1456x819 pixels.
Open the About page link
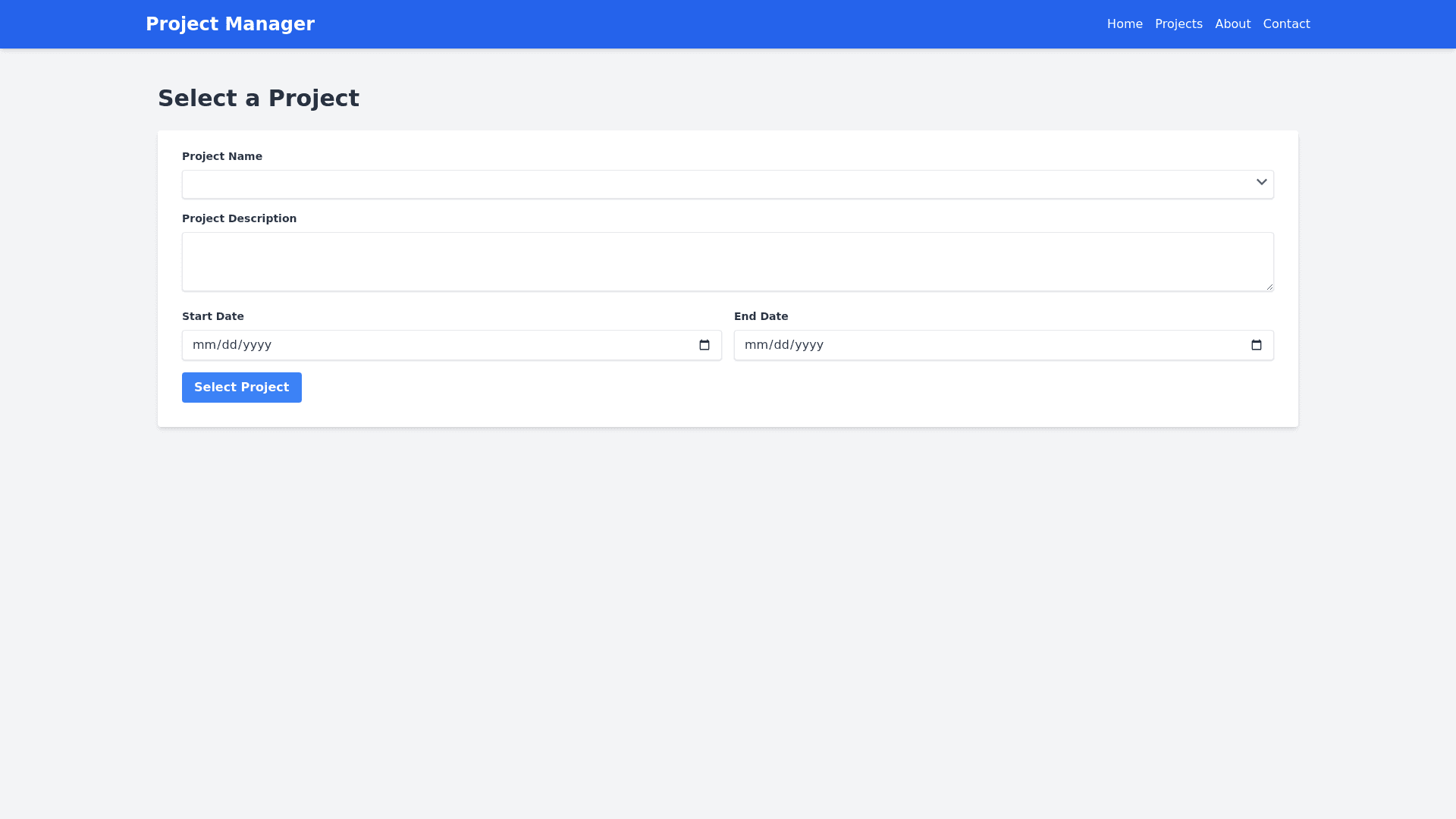(1232, 24)
